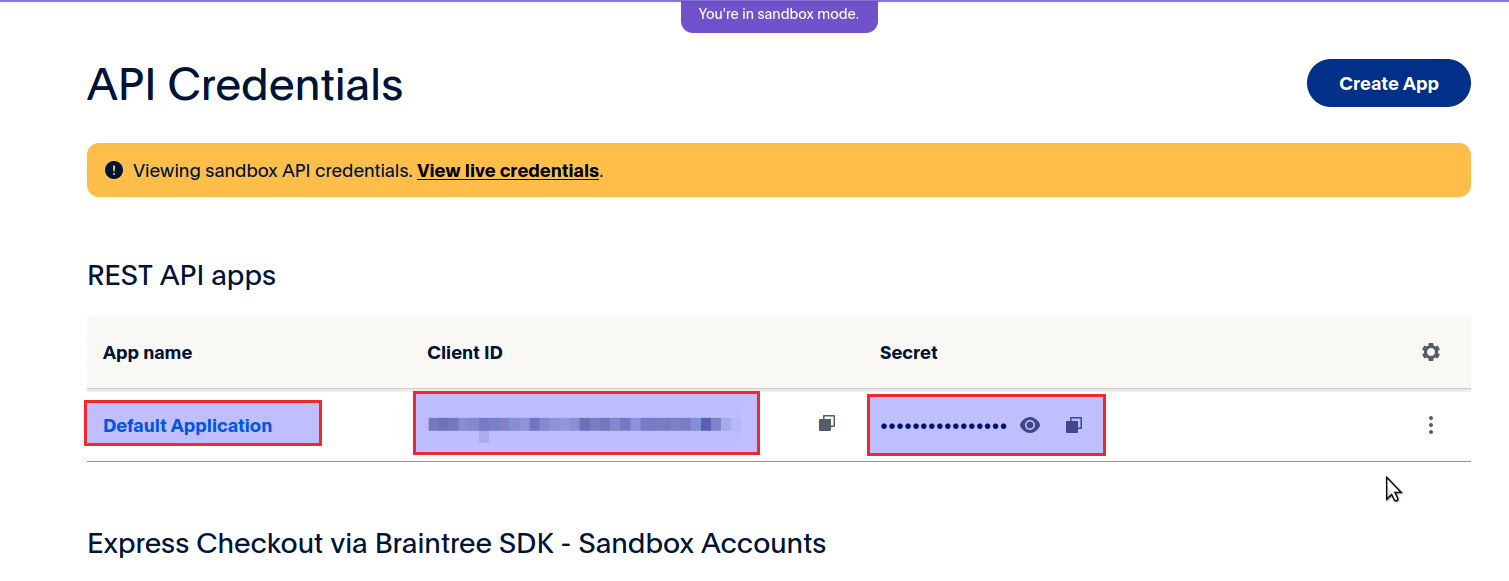Copy the Client ID to clipboard
The height and width of the screenshot is (581, 1509).
tap(826, 424)
